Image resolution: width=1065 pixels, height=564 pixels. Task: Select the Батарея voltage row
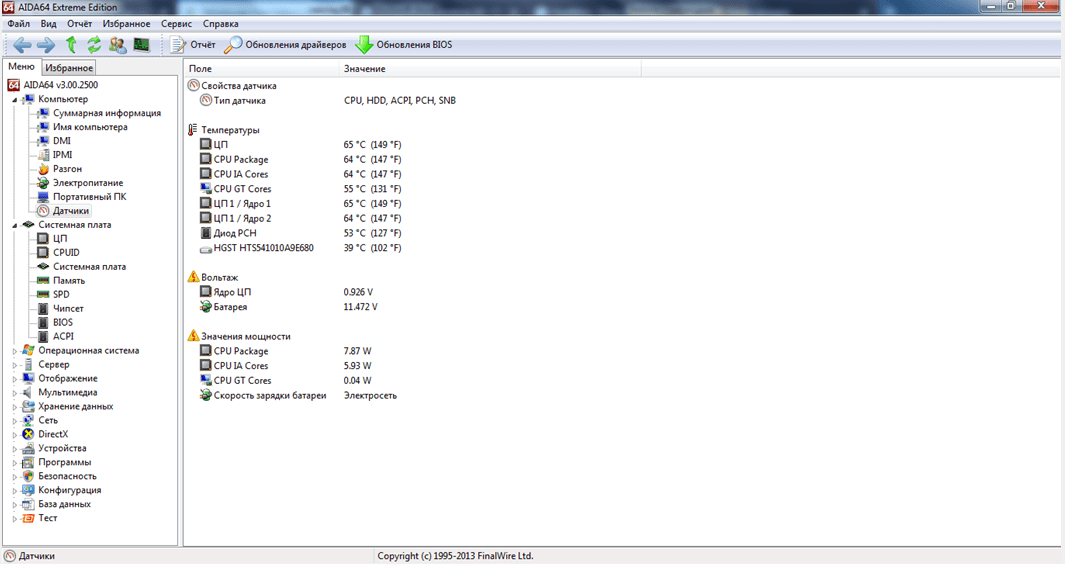pyautogui.click(x=288, y=307)
